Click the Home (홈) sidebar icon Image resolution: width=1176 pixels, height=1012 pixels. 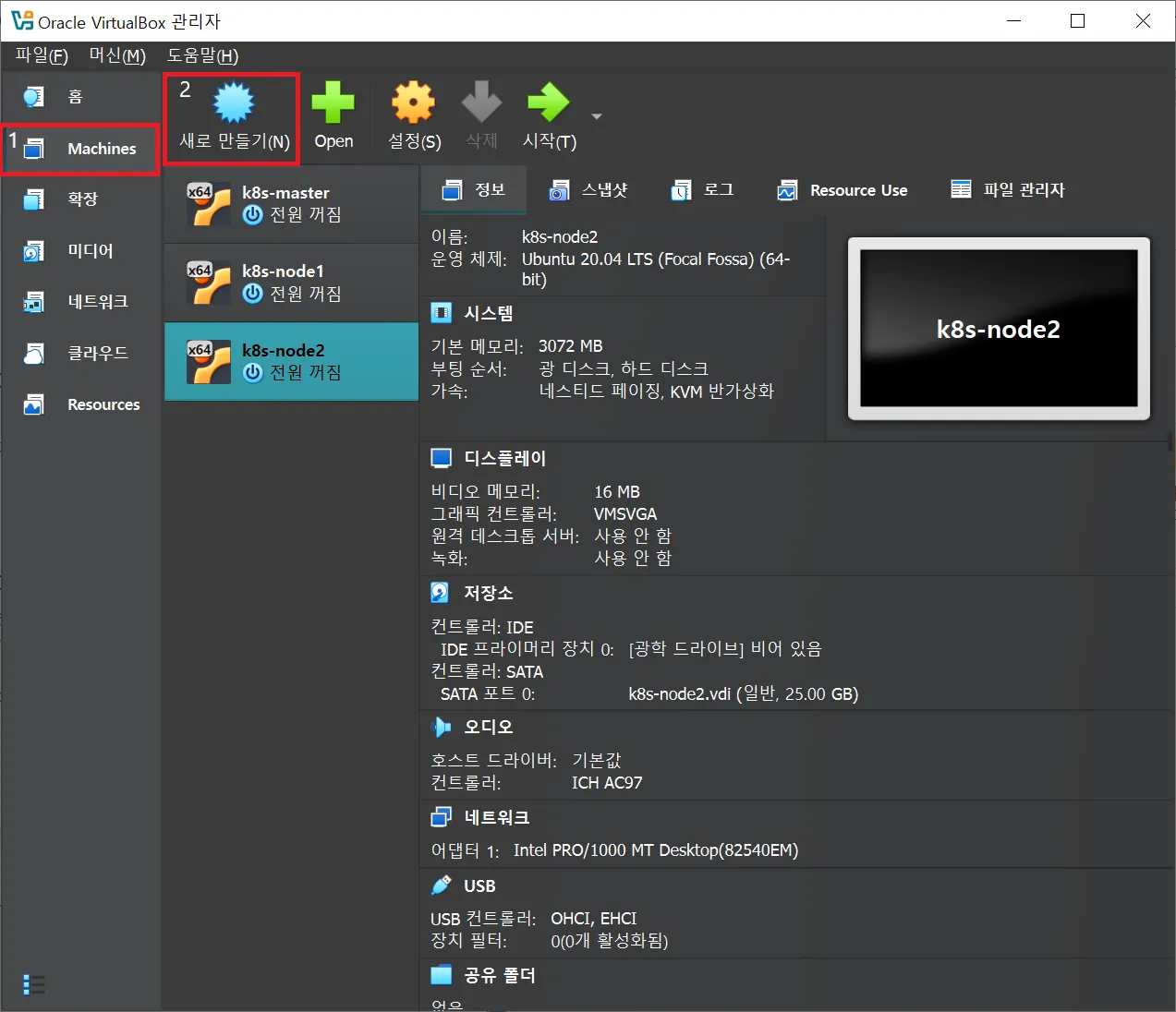point(34,96)
